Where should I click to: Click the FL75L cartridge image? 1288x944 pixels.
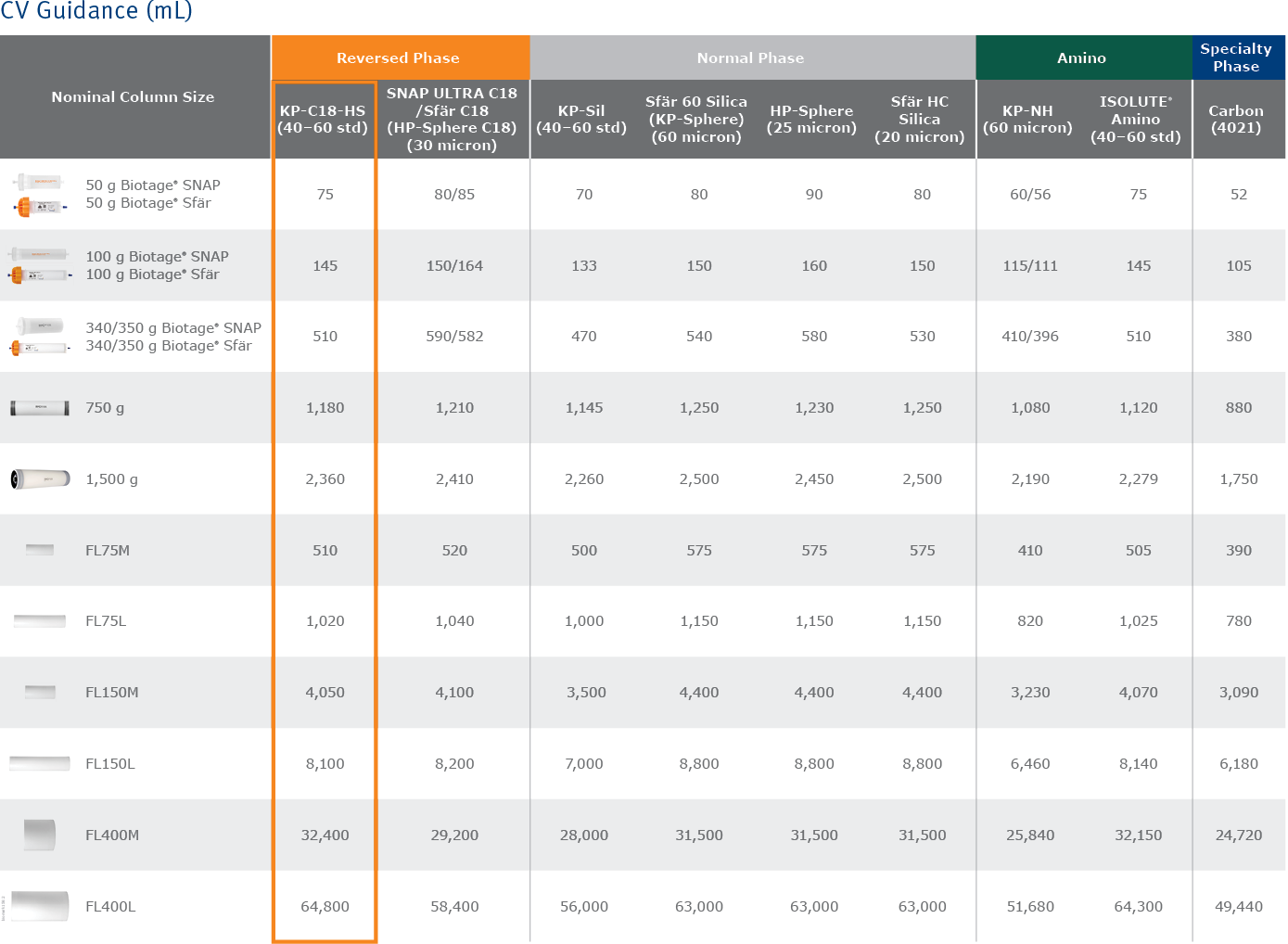(40, 621)
